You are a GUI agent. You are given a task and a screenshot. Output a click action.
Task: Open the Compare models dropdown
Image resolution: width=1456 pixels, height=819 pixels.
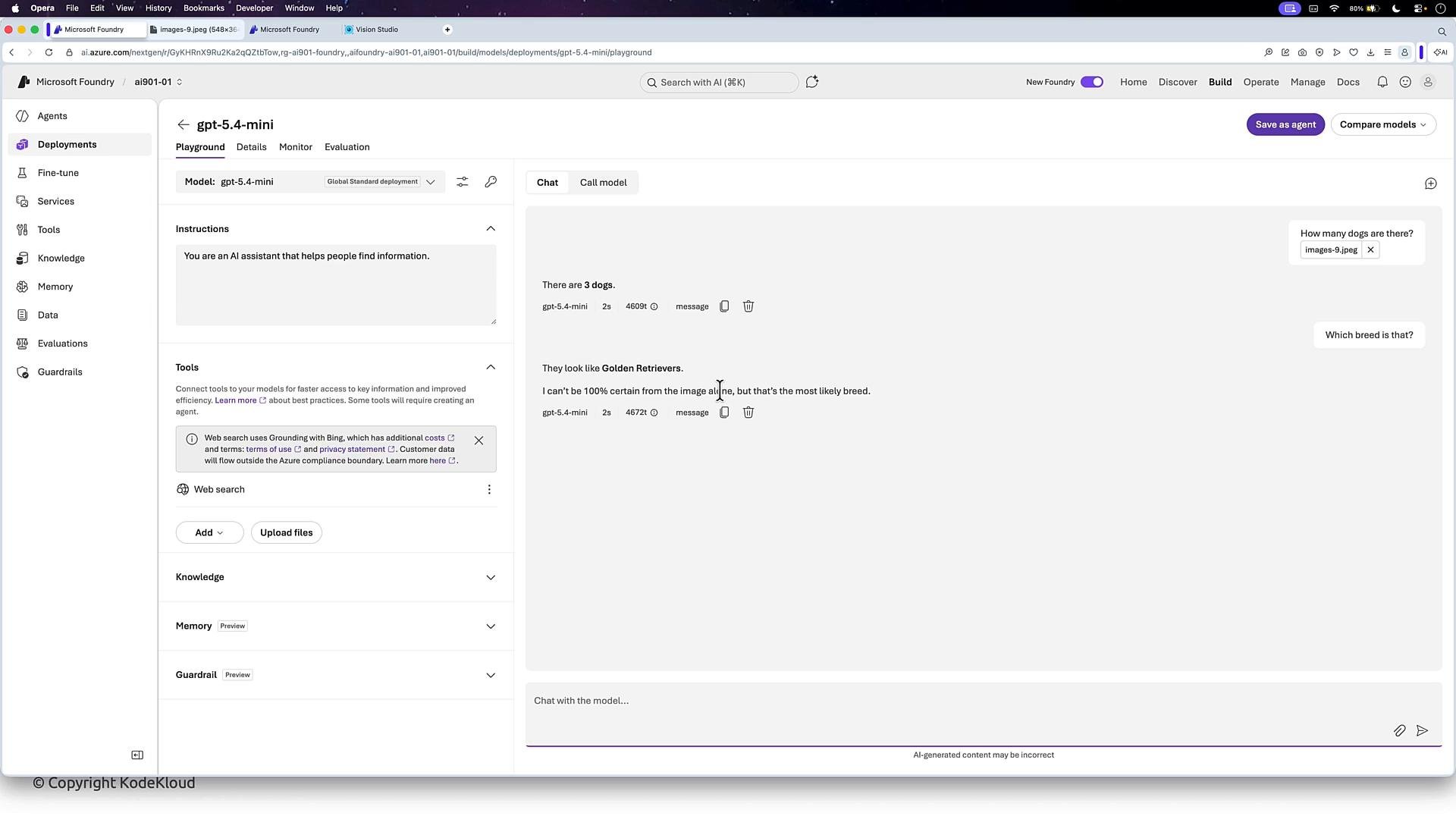click(x=1382, y=124)
